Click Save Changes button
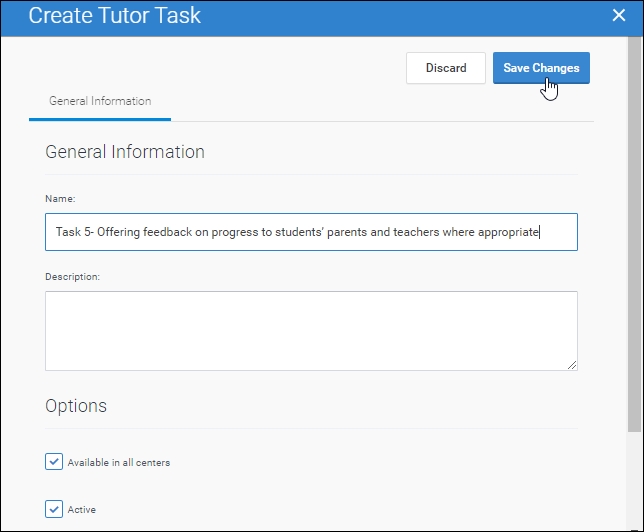644x532 pixels. [541, 68]
